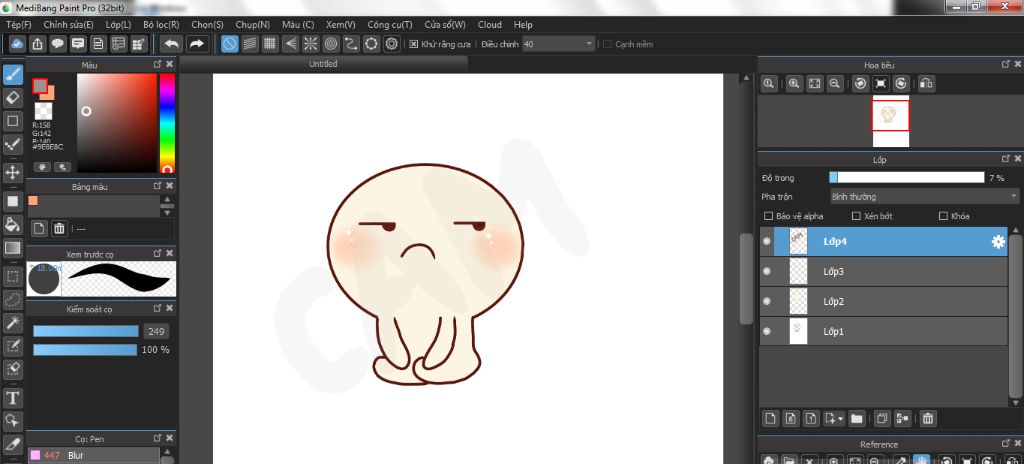Screen dimensions: 1024x464
Task: Open the Tệp(F) menu
Action: pyautogui.click(x=18, y=25)
